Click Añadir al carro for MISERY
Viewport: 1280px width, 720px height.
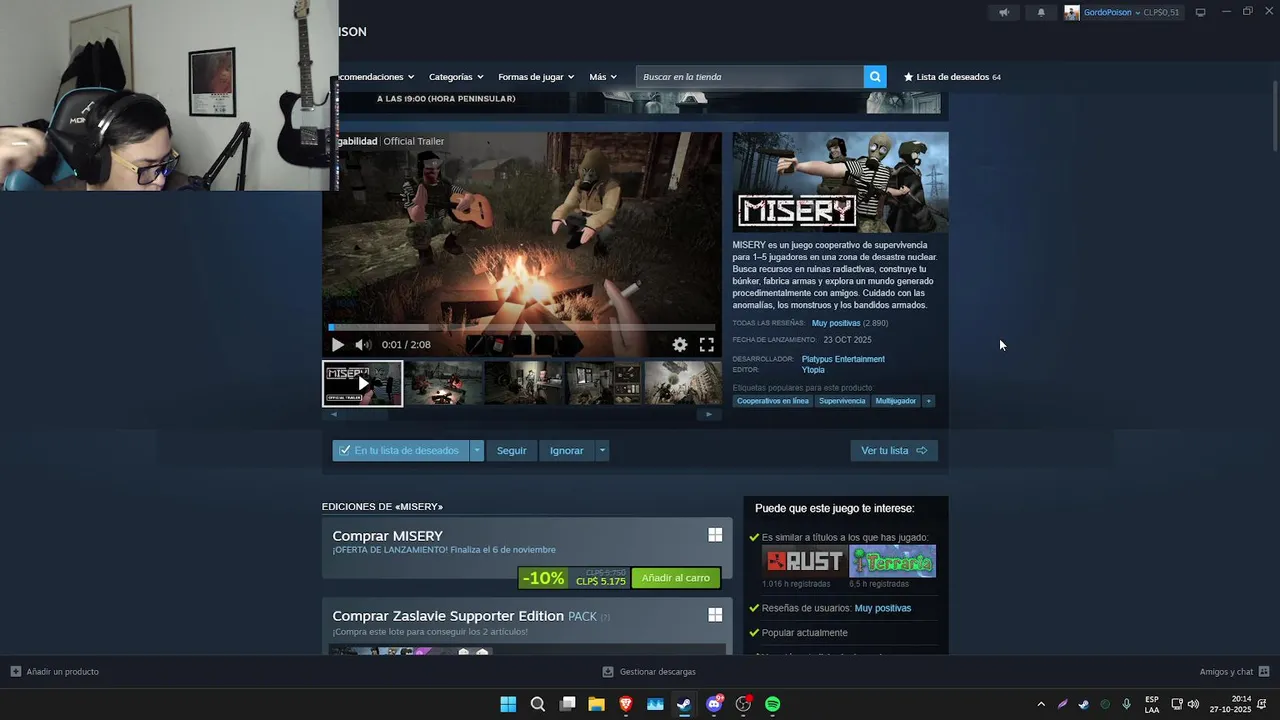click(x=676, y=578)
